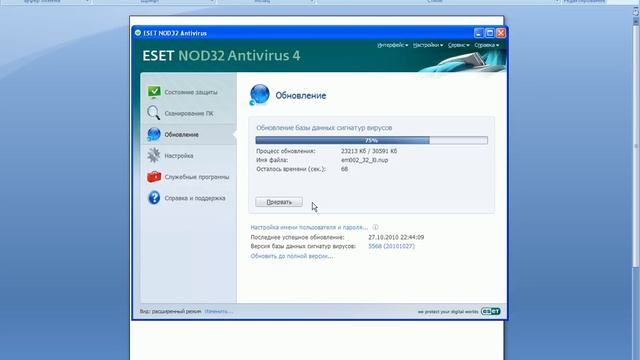Click the blue question mark help icon
640x360 pixels.
(x=154, y=198)
